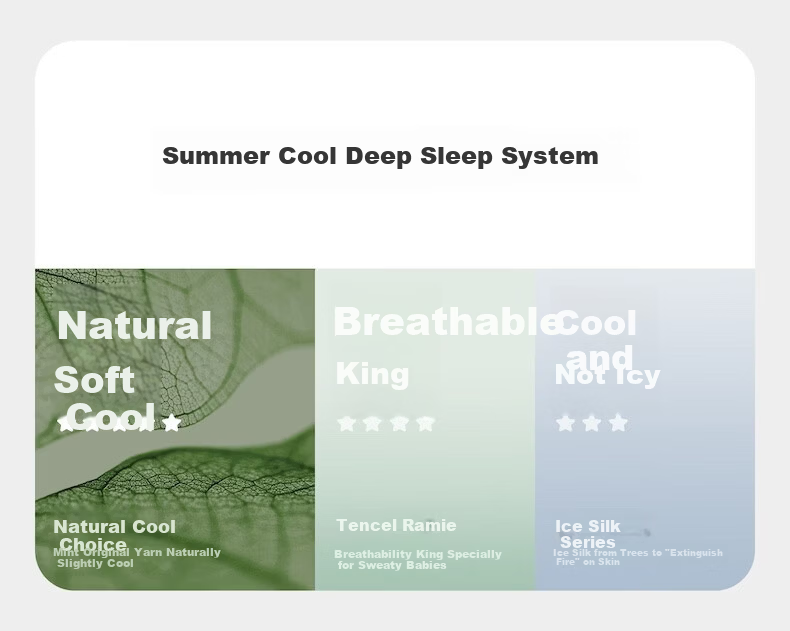The height and width of the screenshot is (631, 790).
Task: Open the 'Tencel Ramie' label
Action: click(x=396, y=525)
